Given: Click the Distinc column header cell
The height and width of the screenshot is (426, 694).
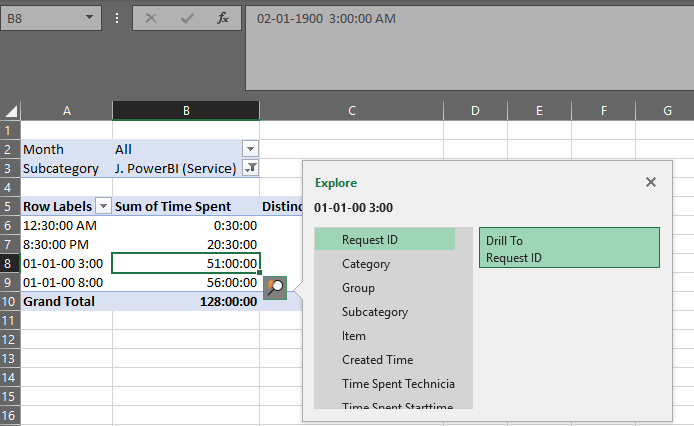Looking at the screenshot, I should [281, 206].
